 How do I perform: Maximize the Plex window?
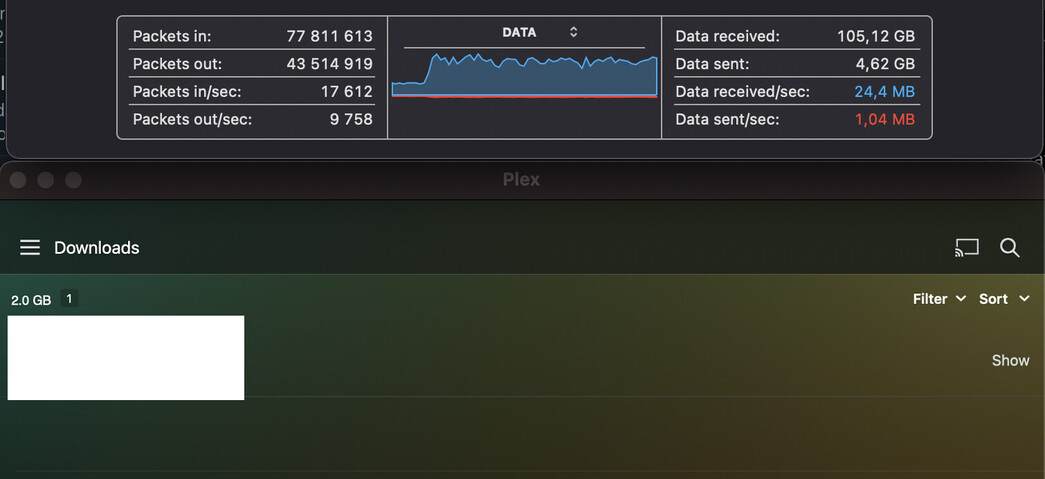pyautogui.click(x=72, y=180)
